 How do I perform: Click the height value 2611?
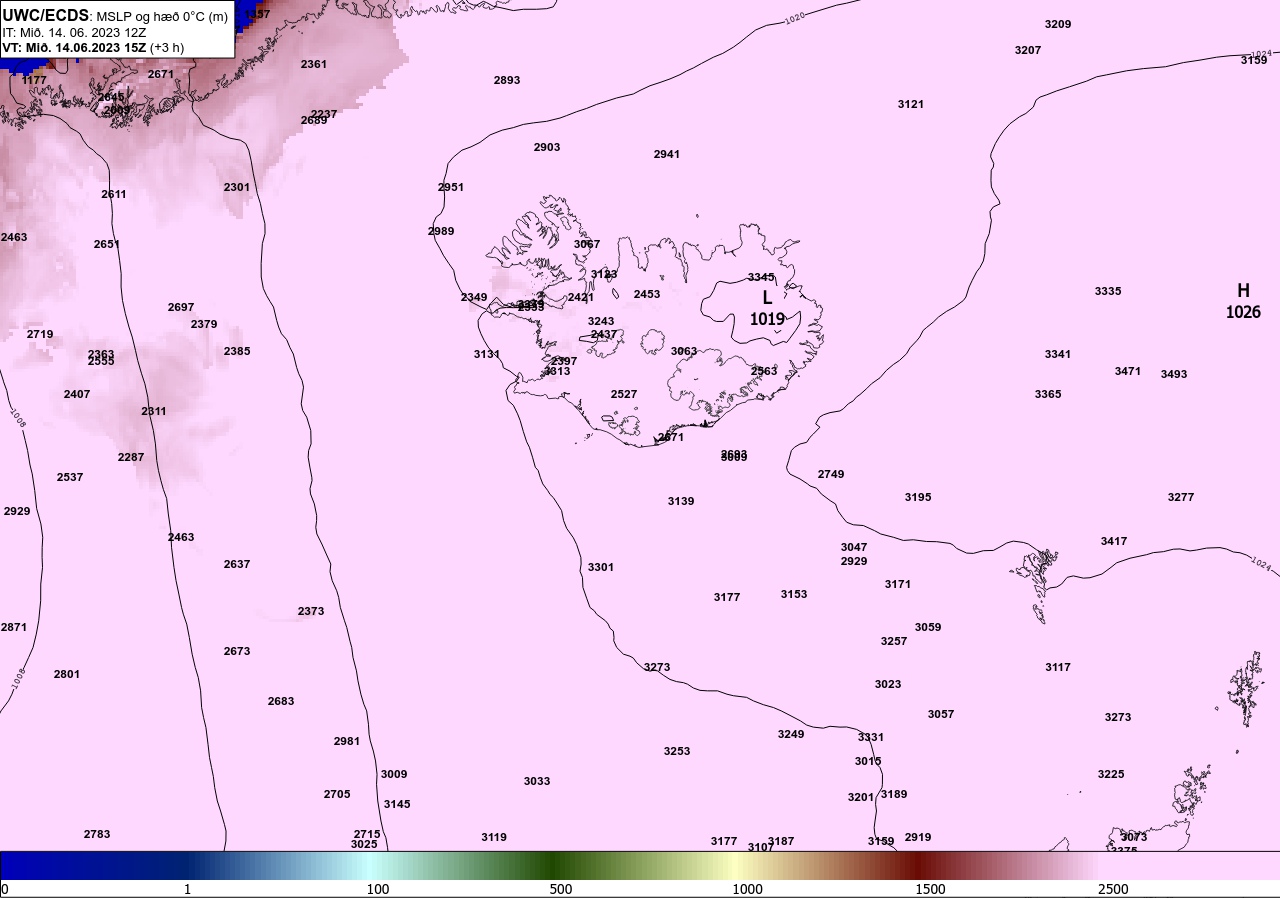pos(114,194)
